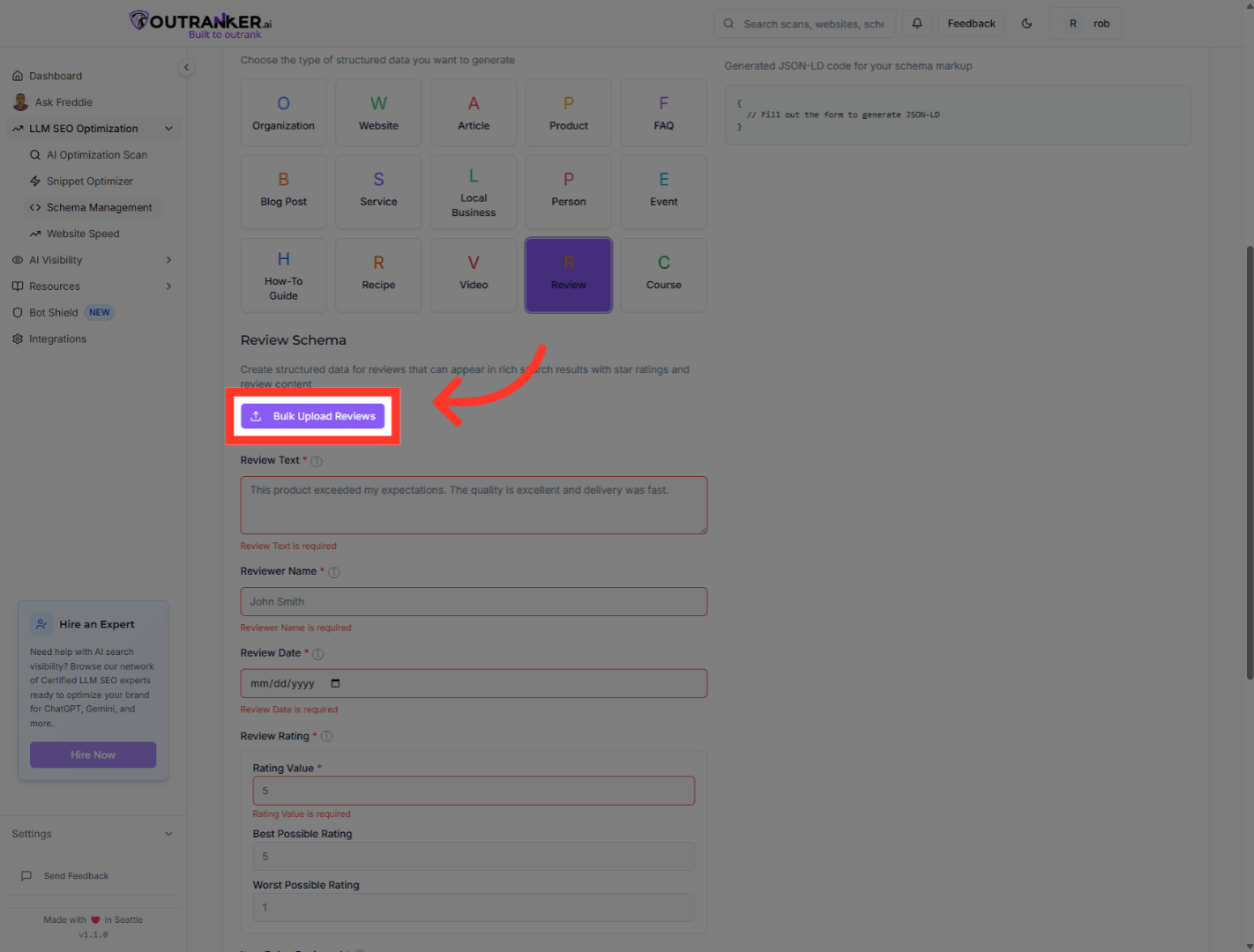This screenshot has height=952, width=1254.
Task: Click the Hire Now button
Action: (93, 755)
